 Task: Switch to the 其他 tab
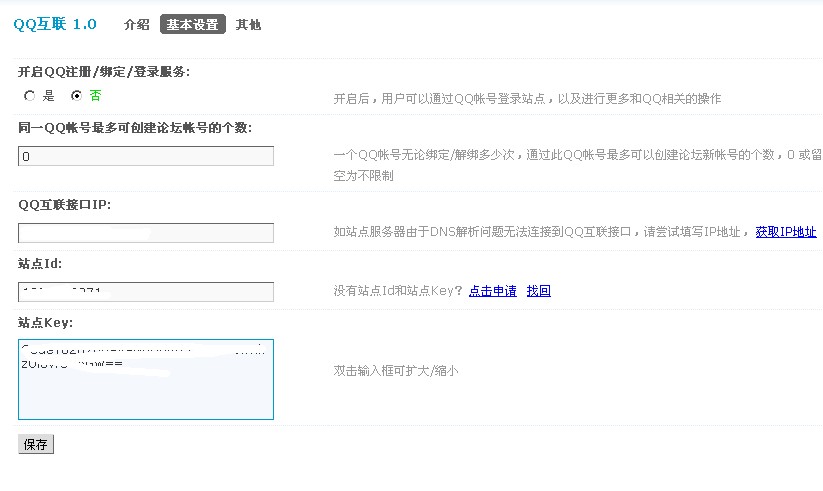[248, 25]
